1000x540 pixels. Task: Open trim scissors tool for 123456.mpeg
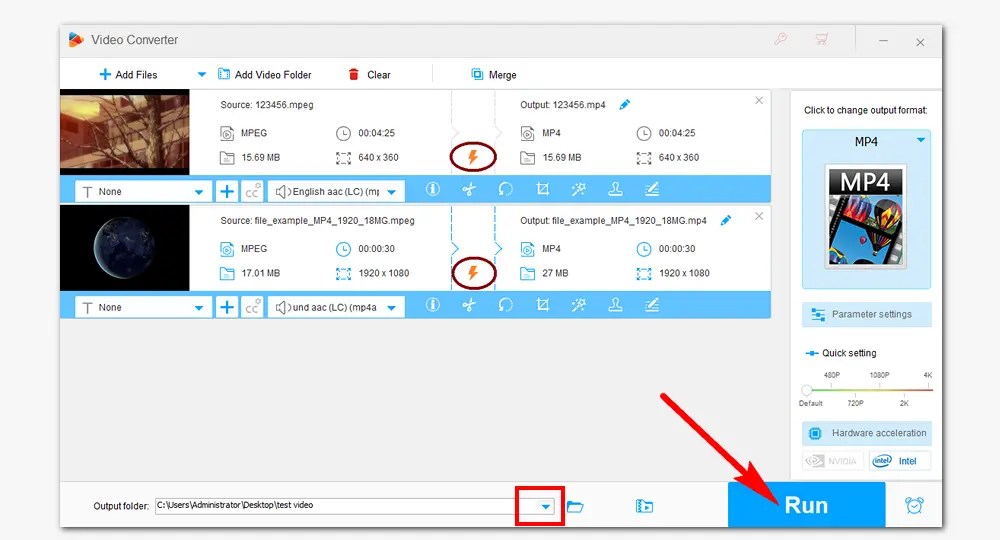coord(469,189)
